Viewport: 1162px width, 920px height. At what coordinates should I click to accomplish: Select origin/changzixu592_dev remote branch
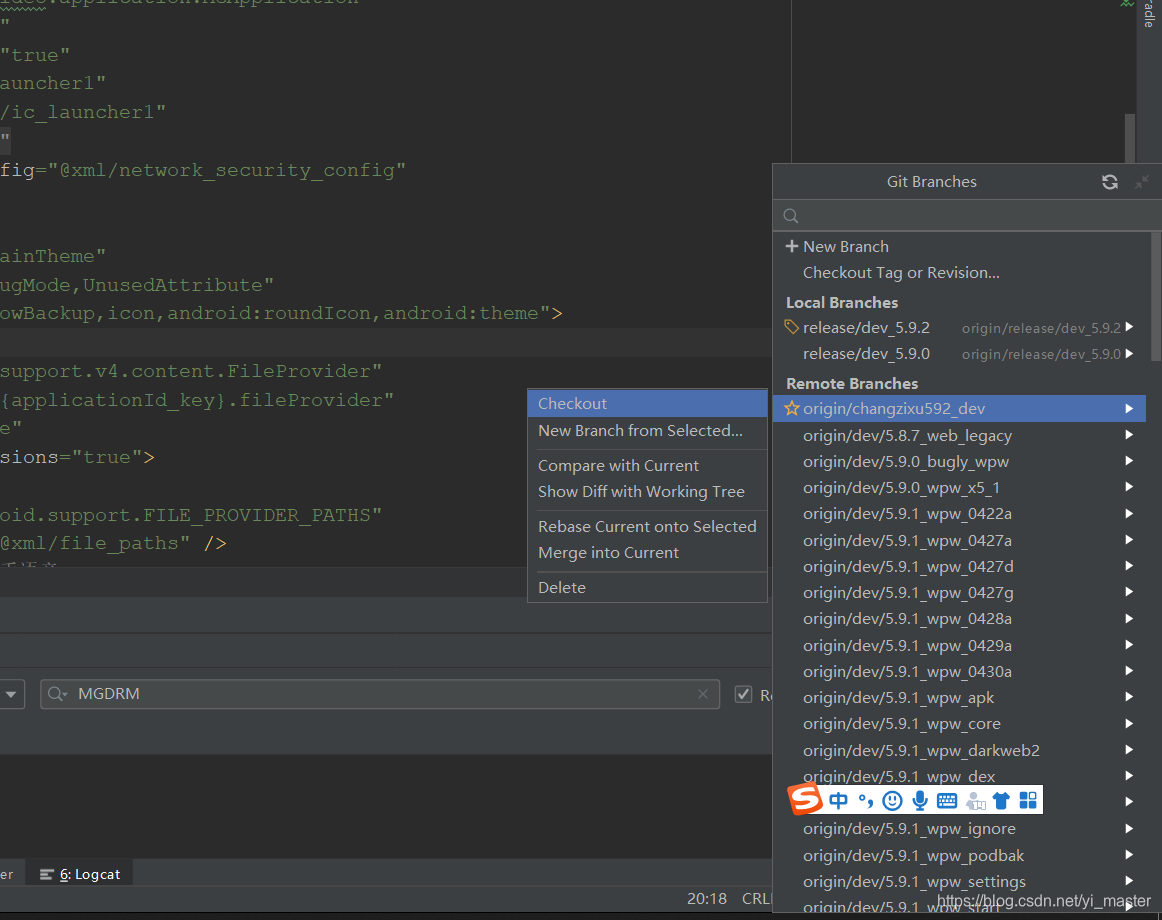(x=959, y=408)
